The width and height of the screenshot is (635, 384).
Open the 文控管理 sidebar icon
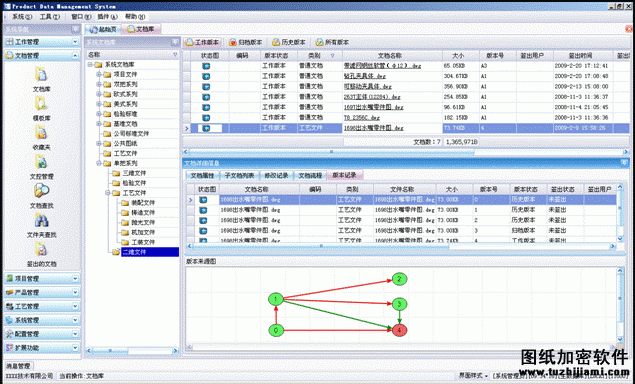41,162
